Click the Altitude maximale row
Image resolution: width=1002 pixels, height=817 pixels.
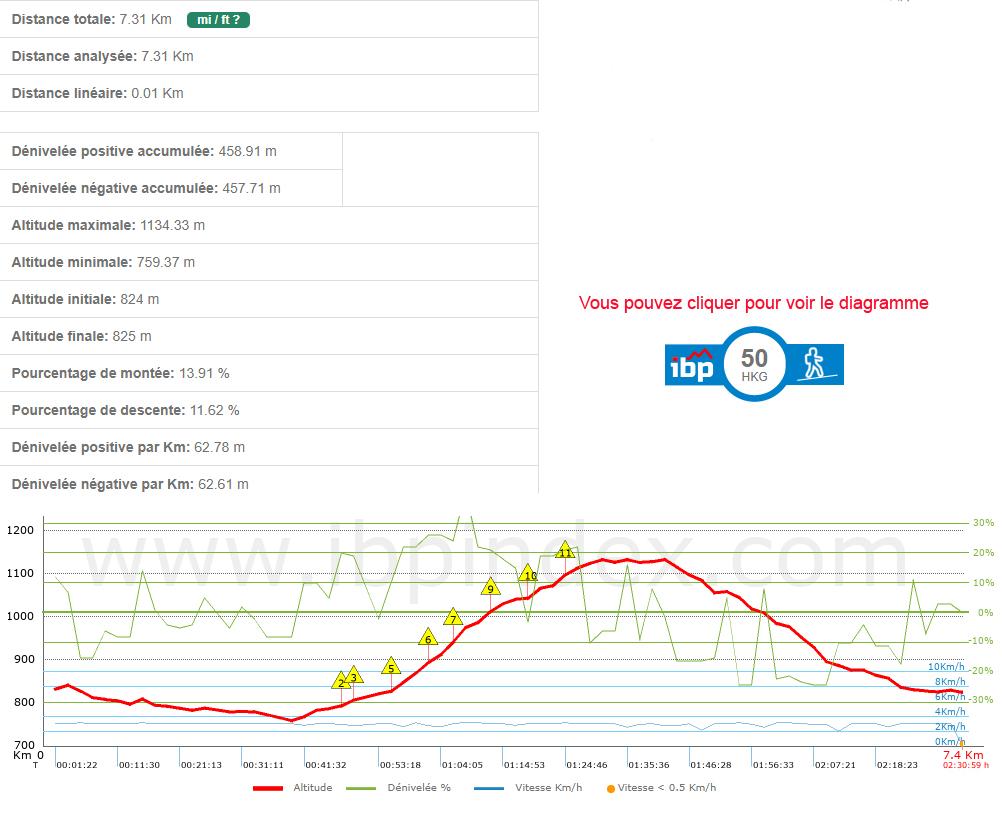pyautogui.click(x=108, y=225)
